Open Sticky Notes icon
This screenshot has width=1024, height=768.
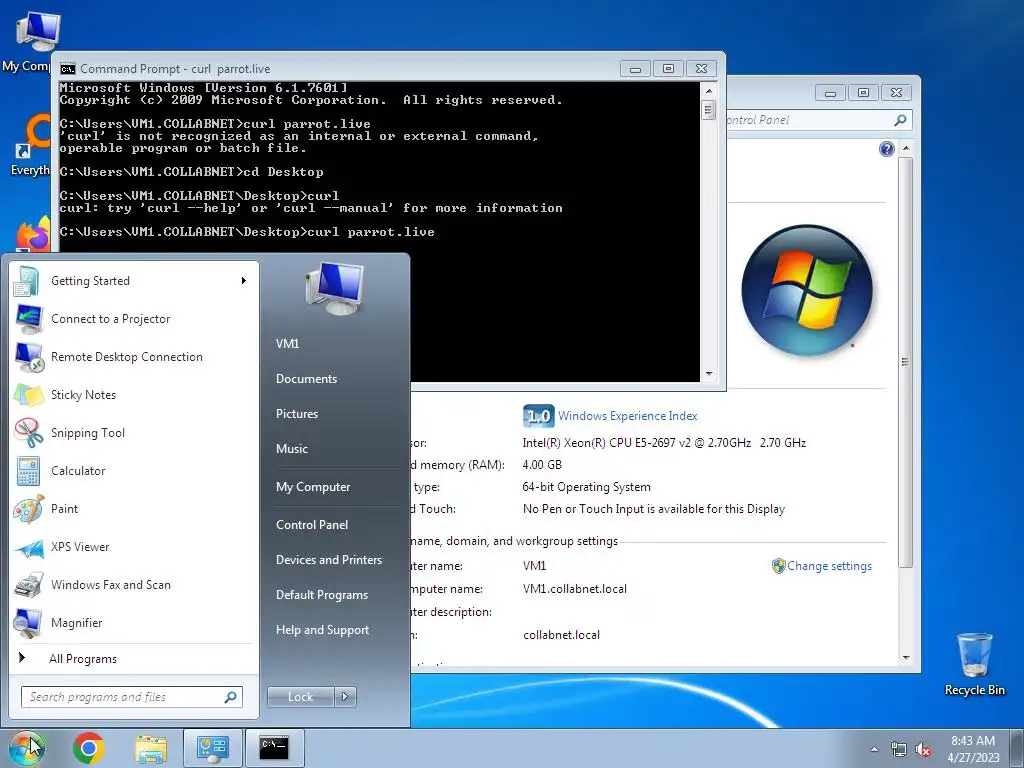coord(28,394)
